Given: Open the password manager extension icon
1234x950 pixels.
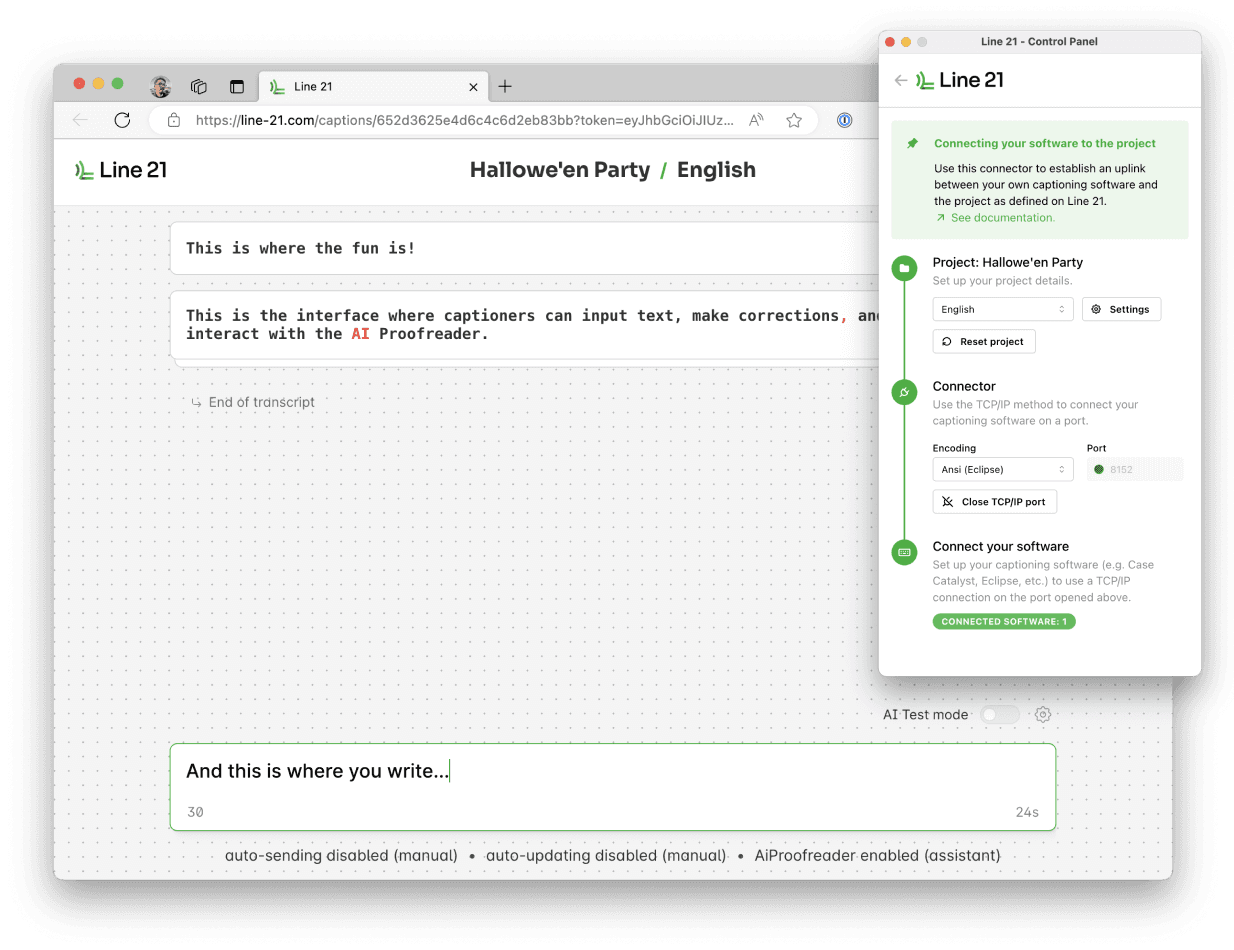Looking at the screenshot, I should point(844,120).
